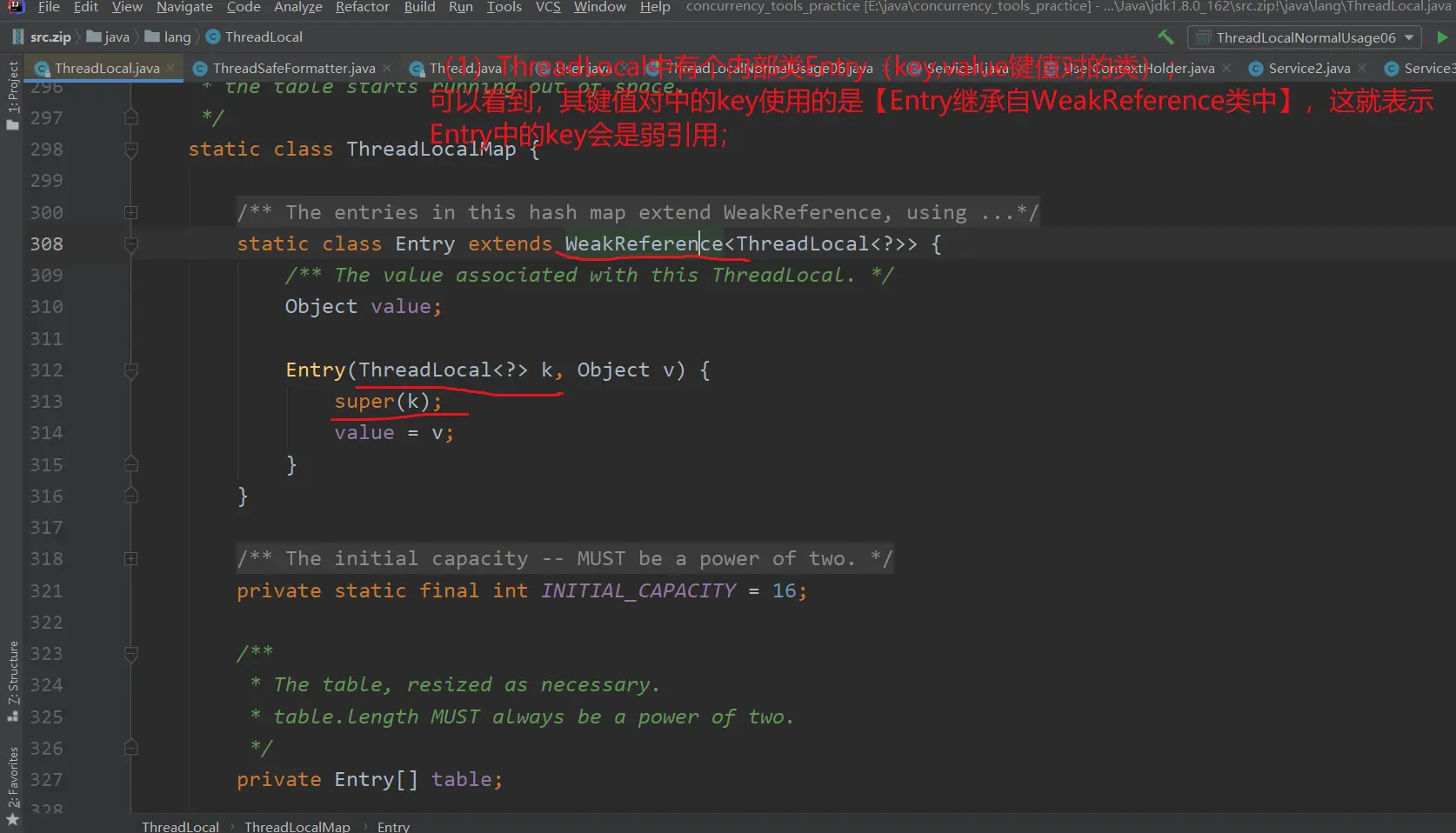
Task: Click the src.zip breadcrumb in navigation bar
Action: tap(50, 37)
